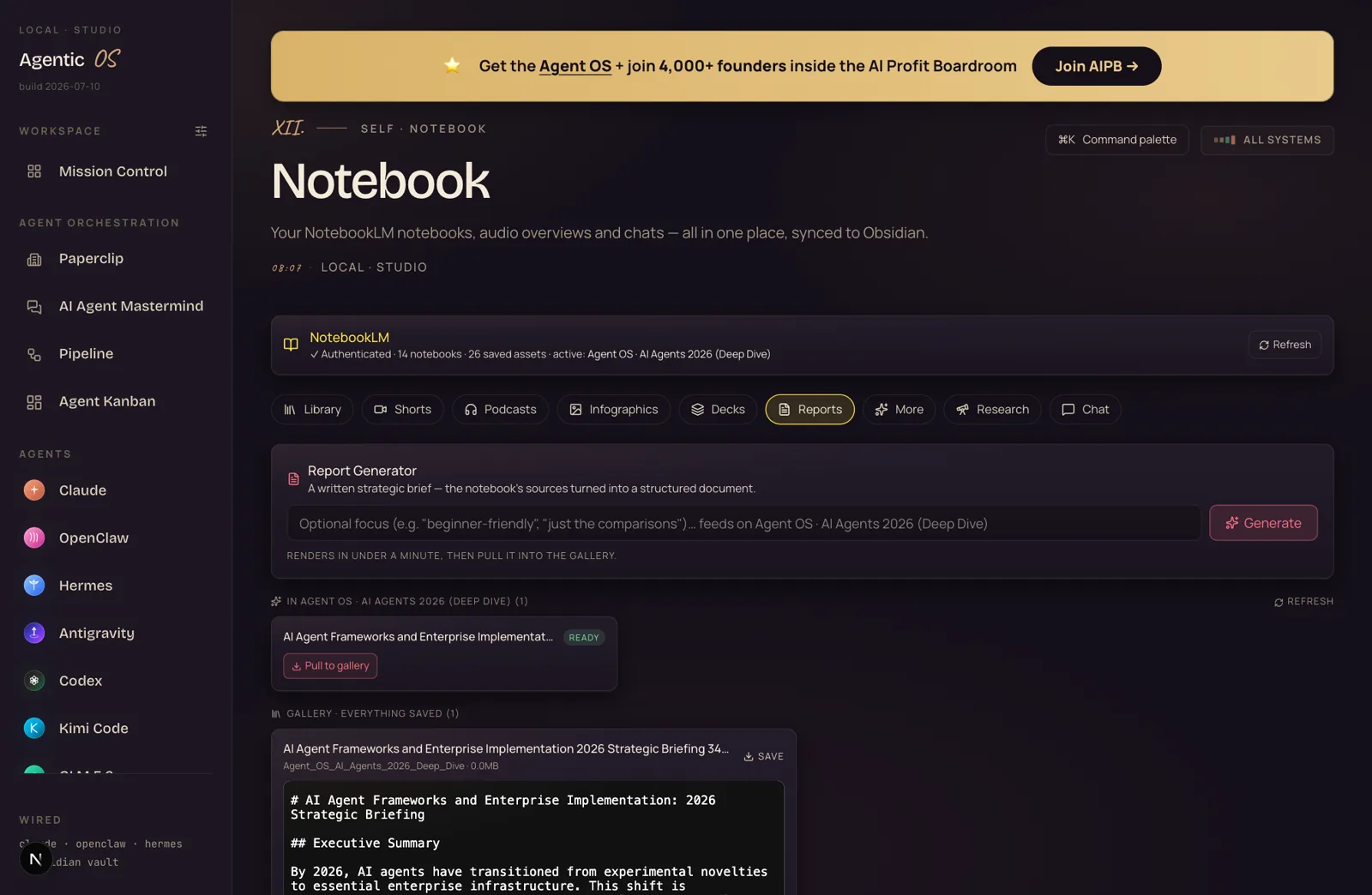Click the 'build 2026-07-10' label
1372x895 pixels.
point(59,87)
